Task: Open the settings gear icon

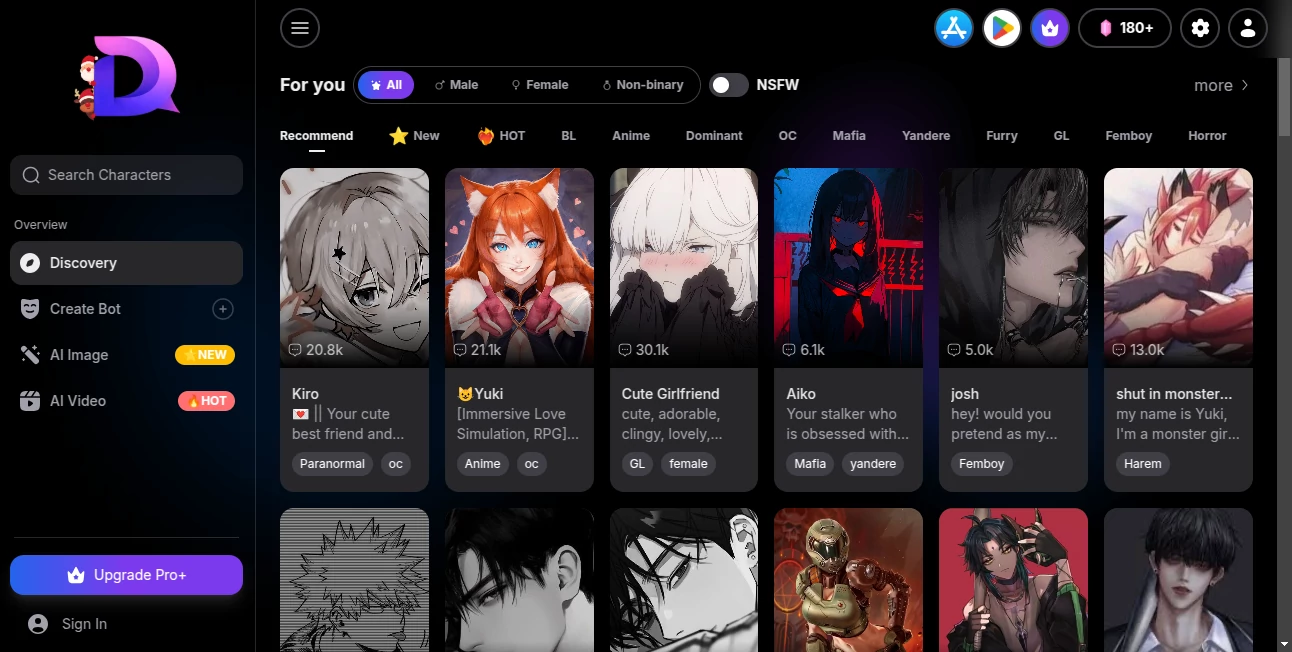Action: coord(1200,28)
